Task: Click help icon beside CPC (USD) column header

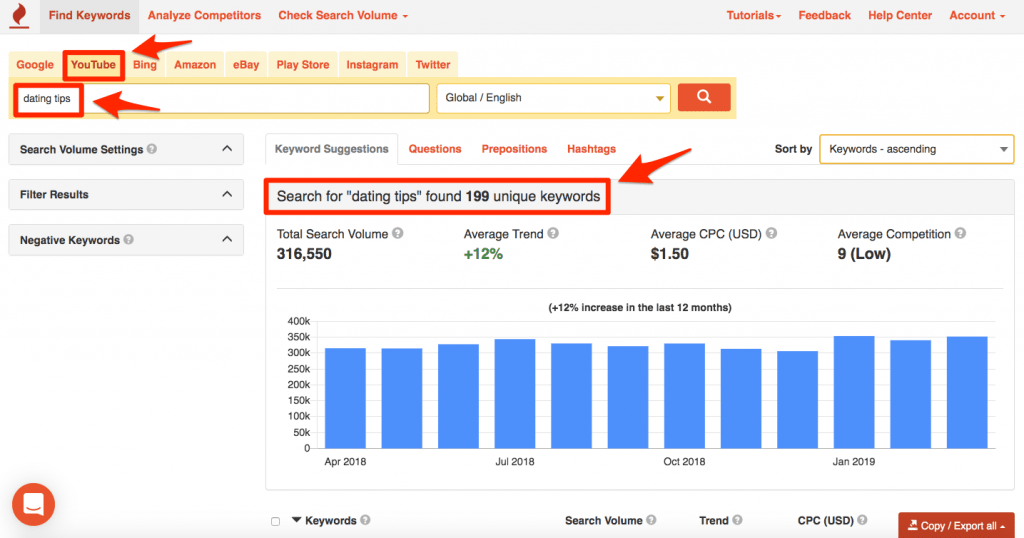Action: coord(862,520)
